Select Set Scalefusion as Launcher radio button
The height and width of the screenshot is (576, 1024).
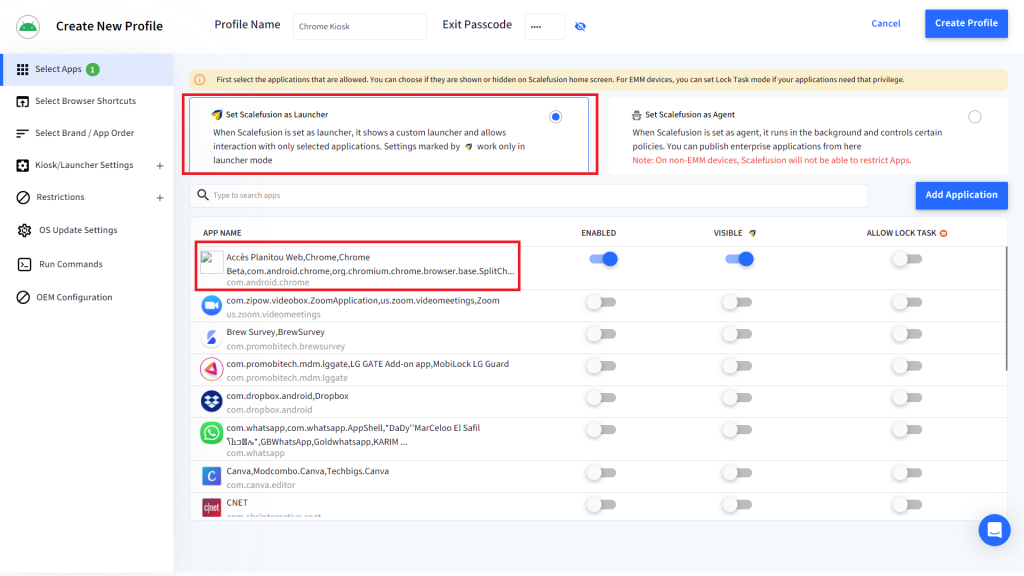pos(555,117)
